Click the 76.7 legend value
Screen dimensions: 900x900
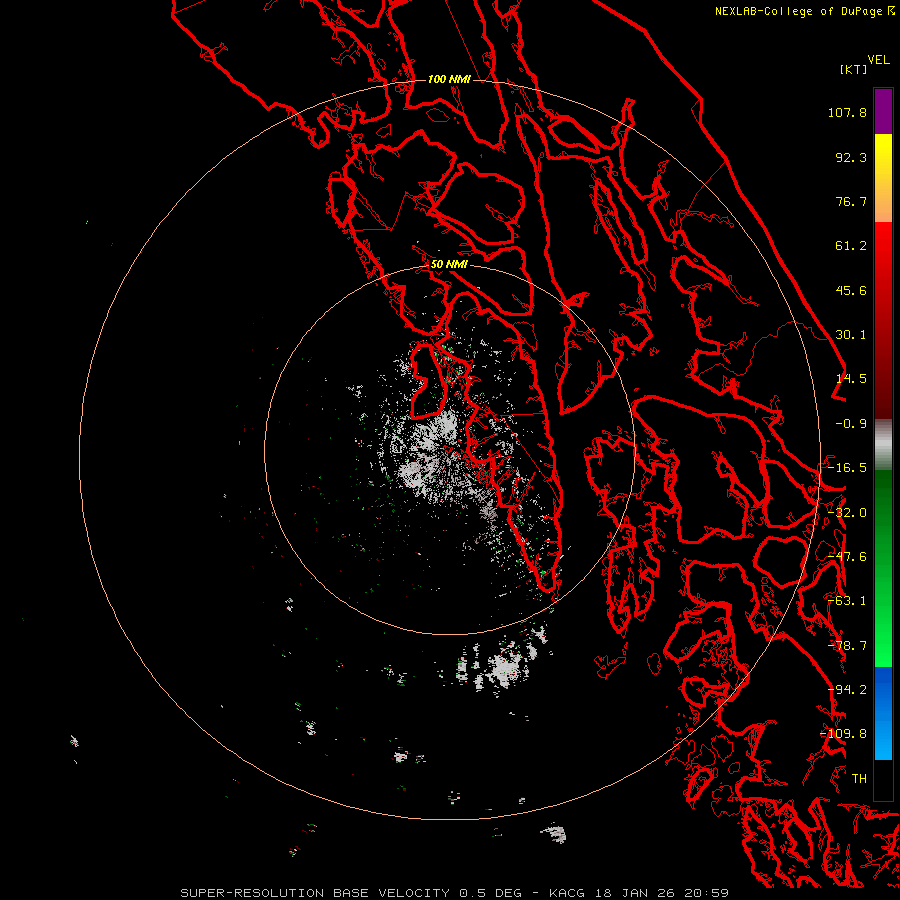pyautogui.click(x=851, y=201)
